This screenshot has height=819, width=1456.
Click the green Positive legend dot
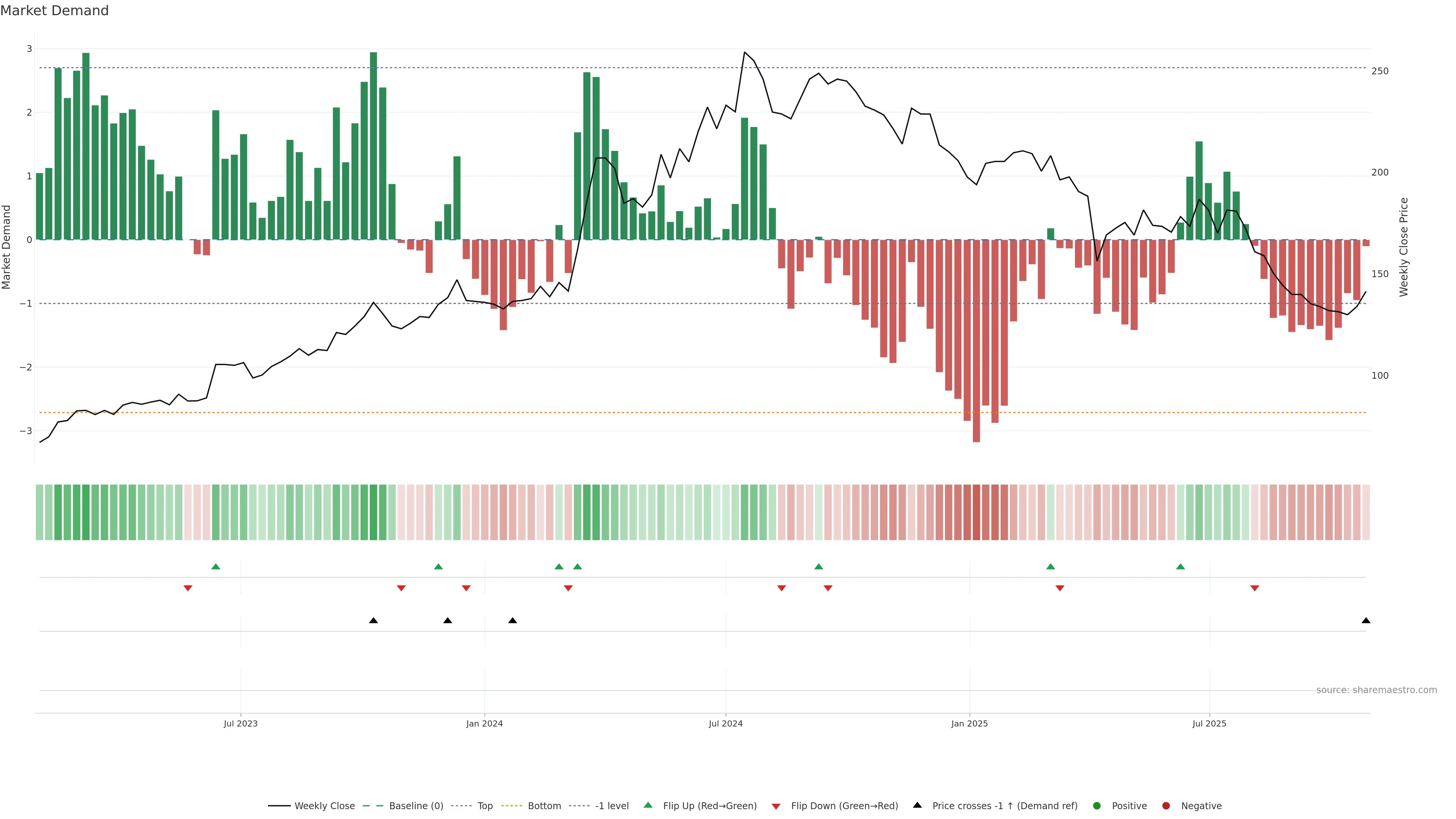[x=1097, y=806]
